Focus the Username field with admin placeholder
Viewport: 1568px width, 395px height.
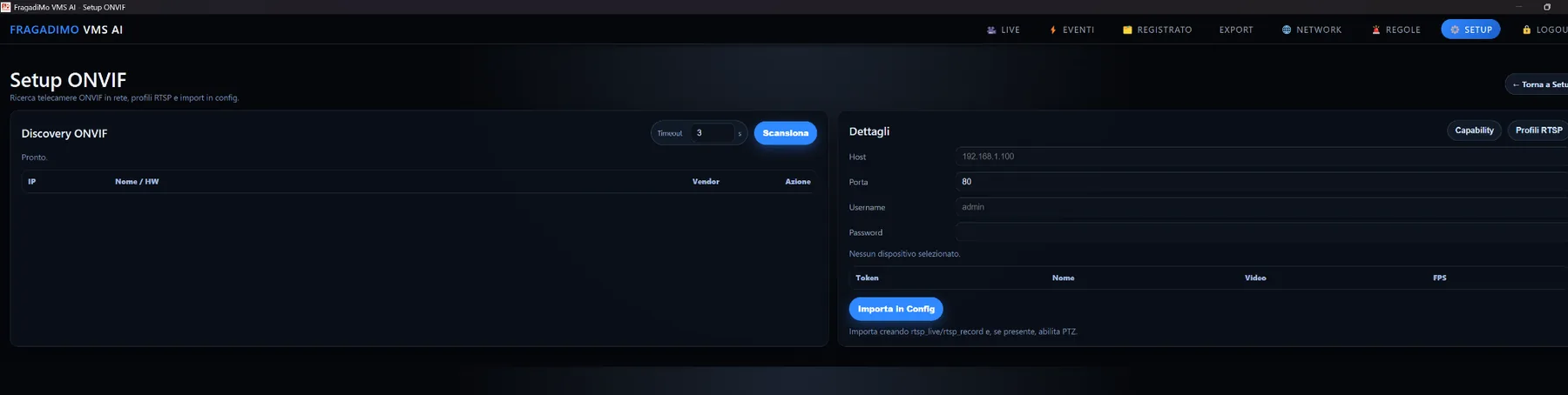[x=1261, y=207]
